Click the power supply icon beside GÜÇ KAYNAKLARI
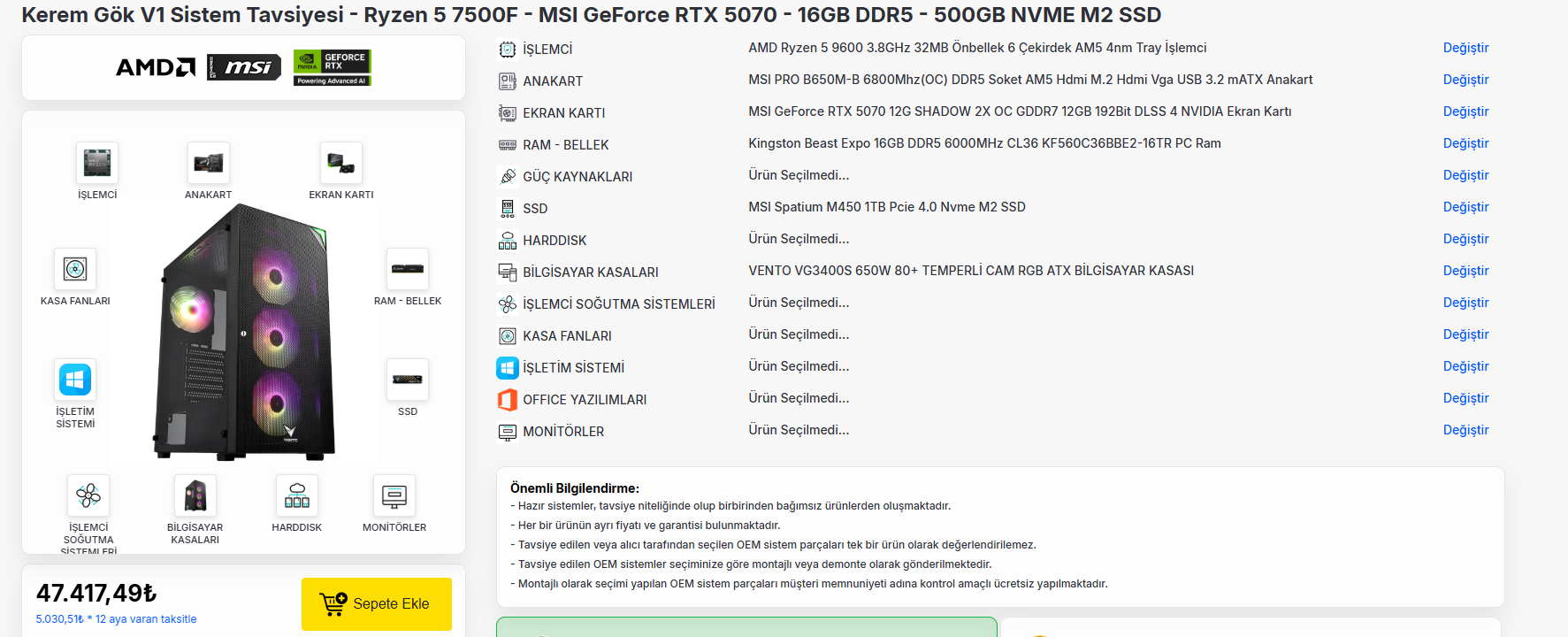 508,177
